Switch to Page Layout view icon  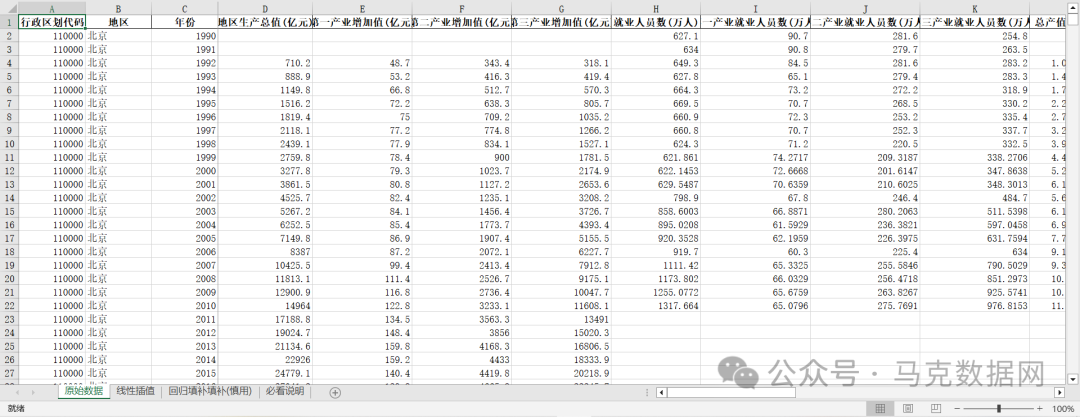pyautogui.click(x=908, y=409)
